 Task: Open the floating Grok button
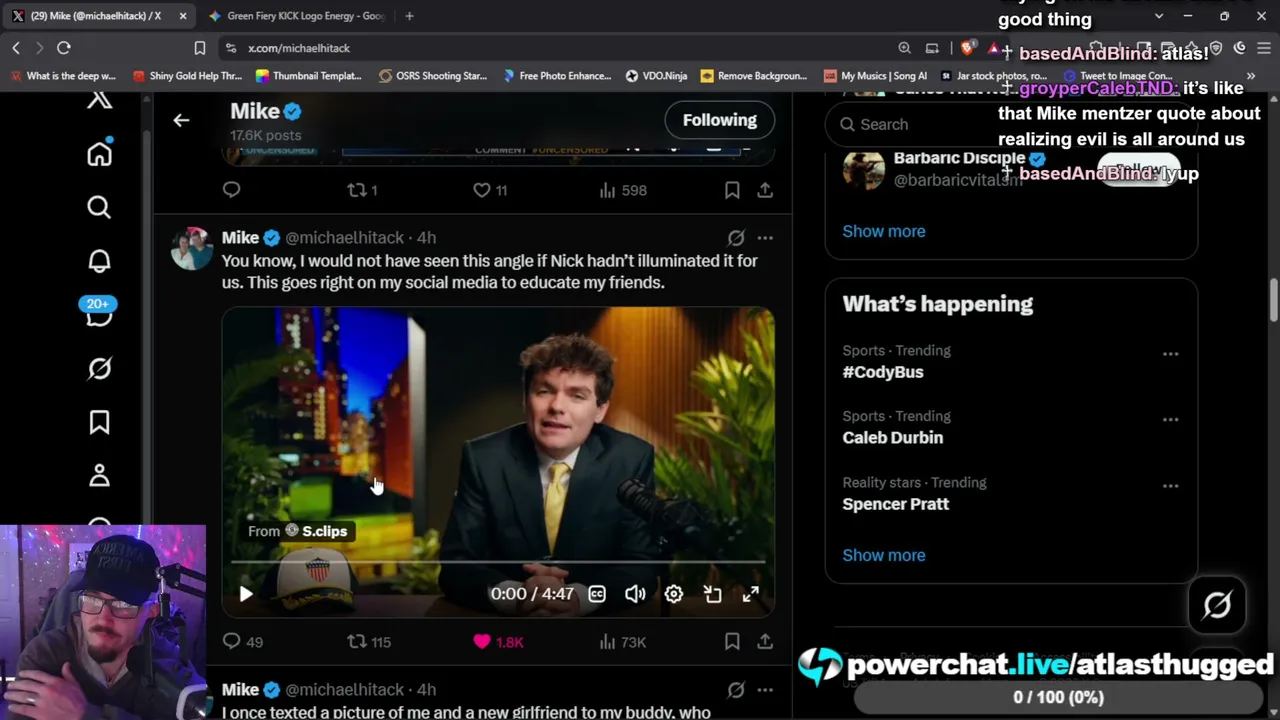1217,605
